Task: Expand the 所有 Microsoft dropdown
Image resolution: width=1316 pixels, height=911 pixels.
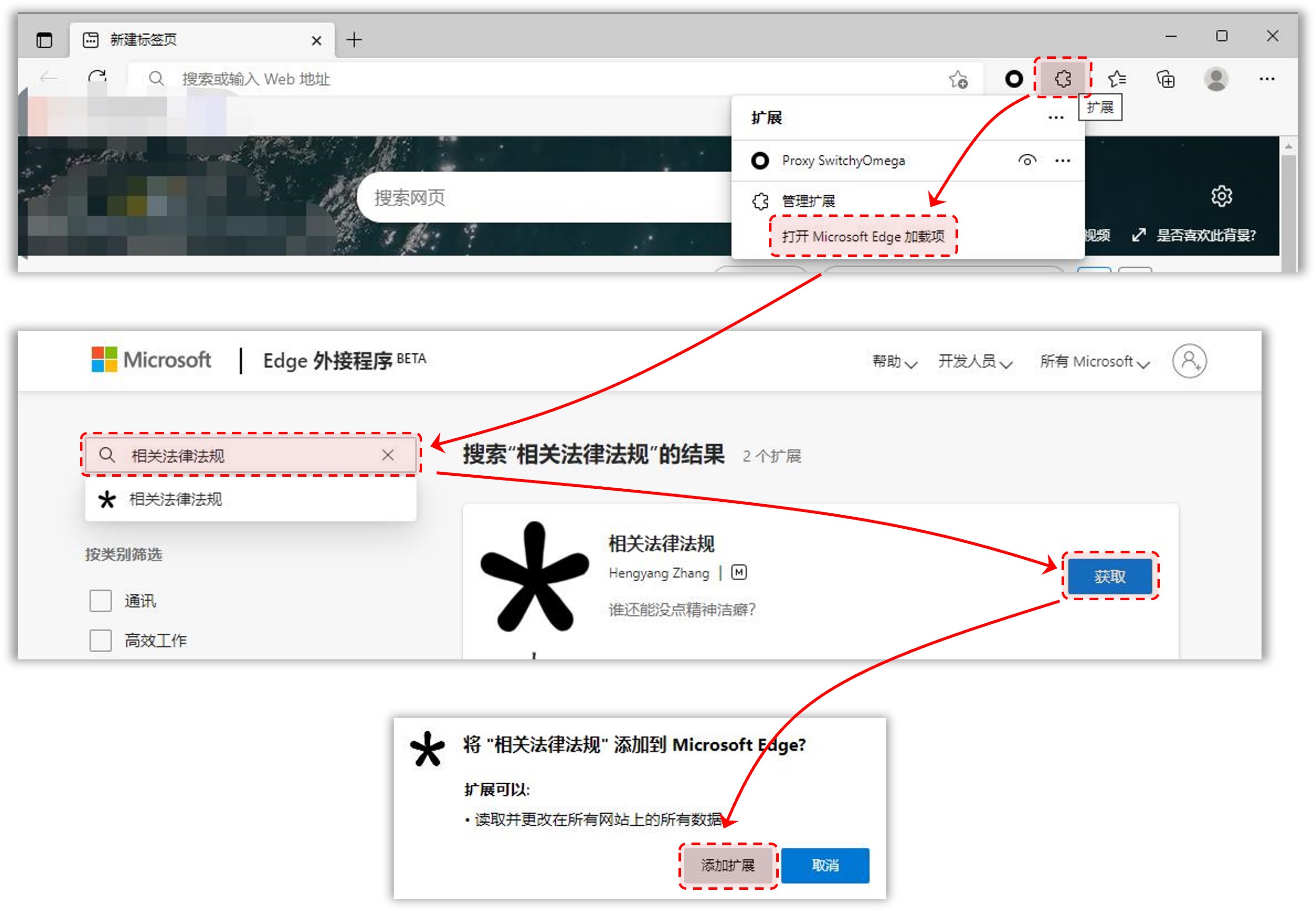Action: point(1094,362)
